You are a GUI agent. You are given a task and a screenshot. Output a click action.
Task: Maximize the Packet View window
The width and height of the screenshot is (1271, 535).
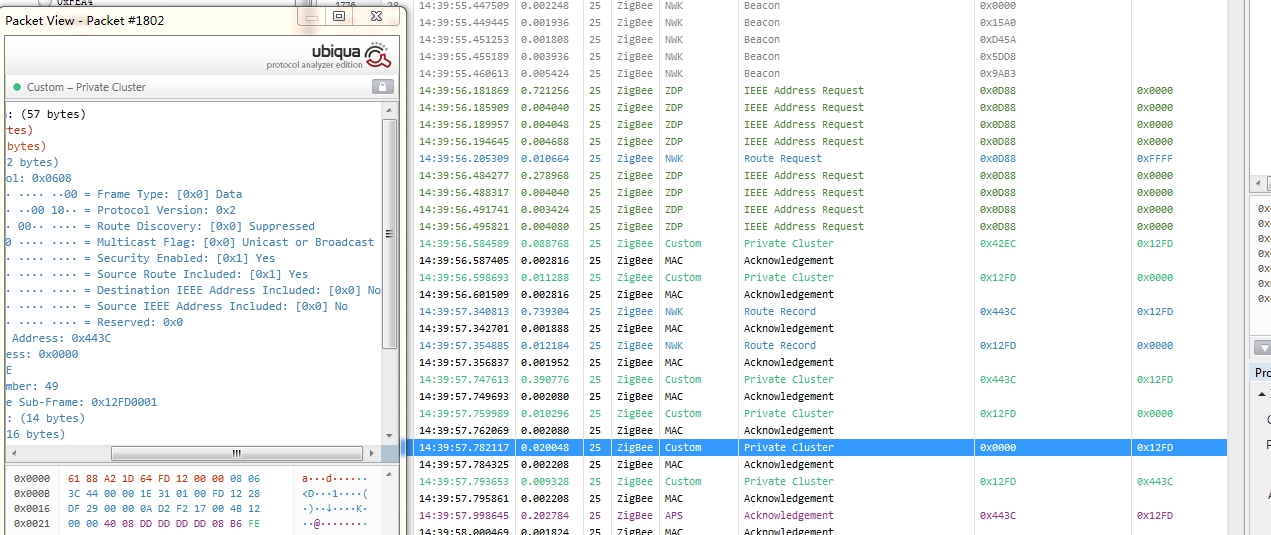(339, 16)
